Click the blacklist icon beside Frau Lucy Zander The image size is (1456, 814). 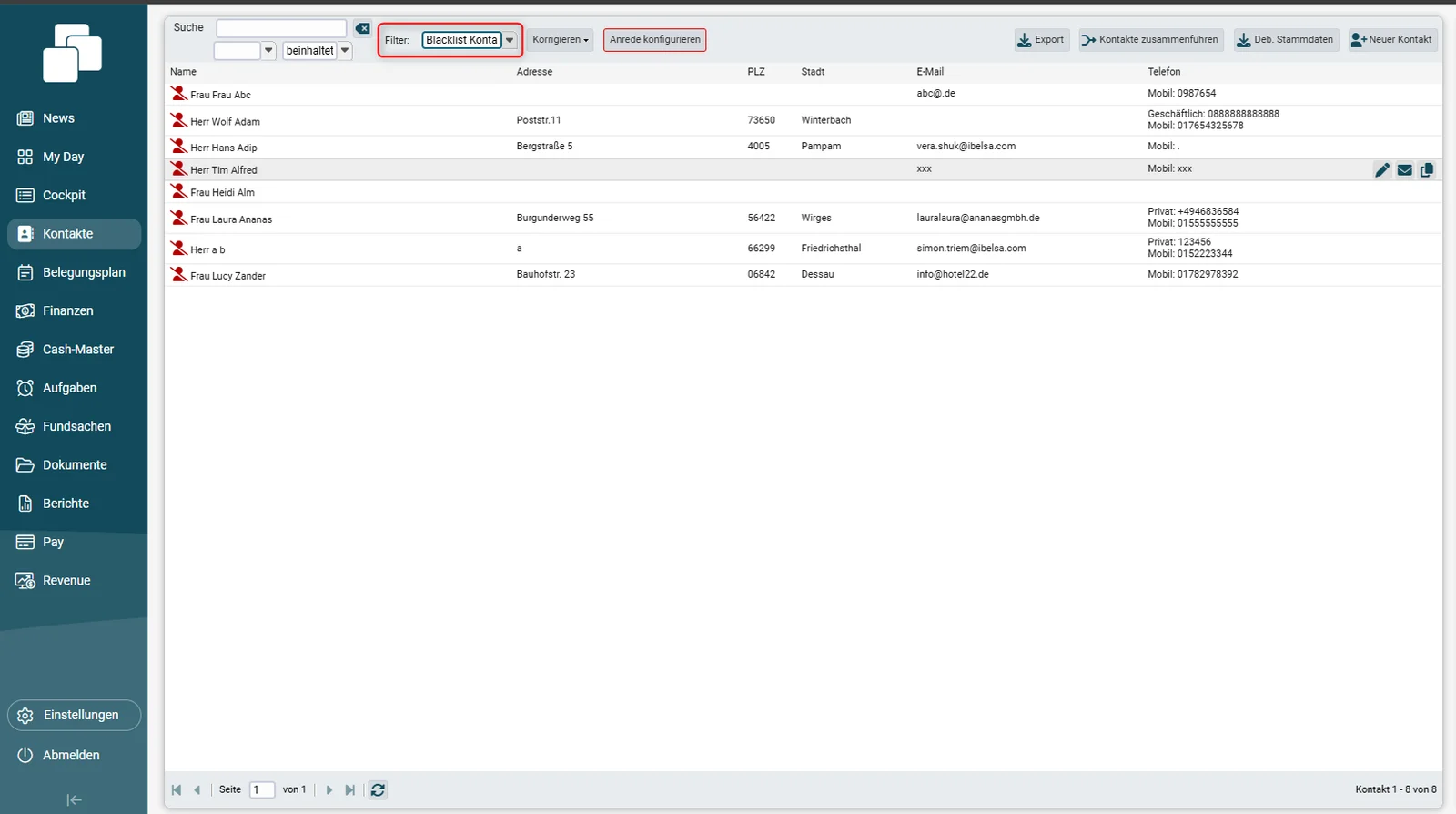[x=179, y=274]
